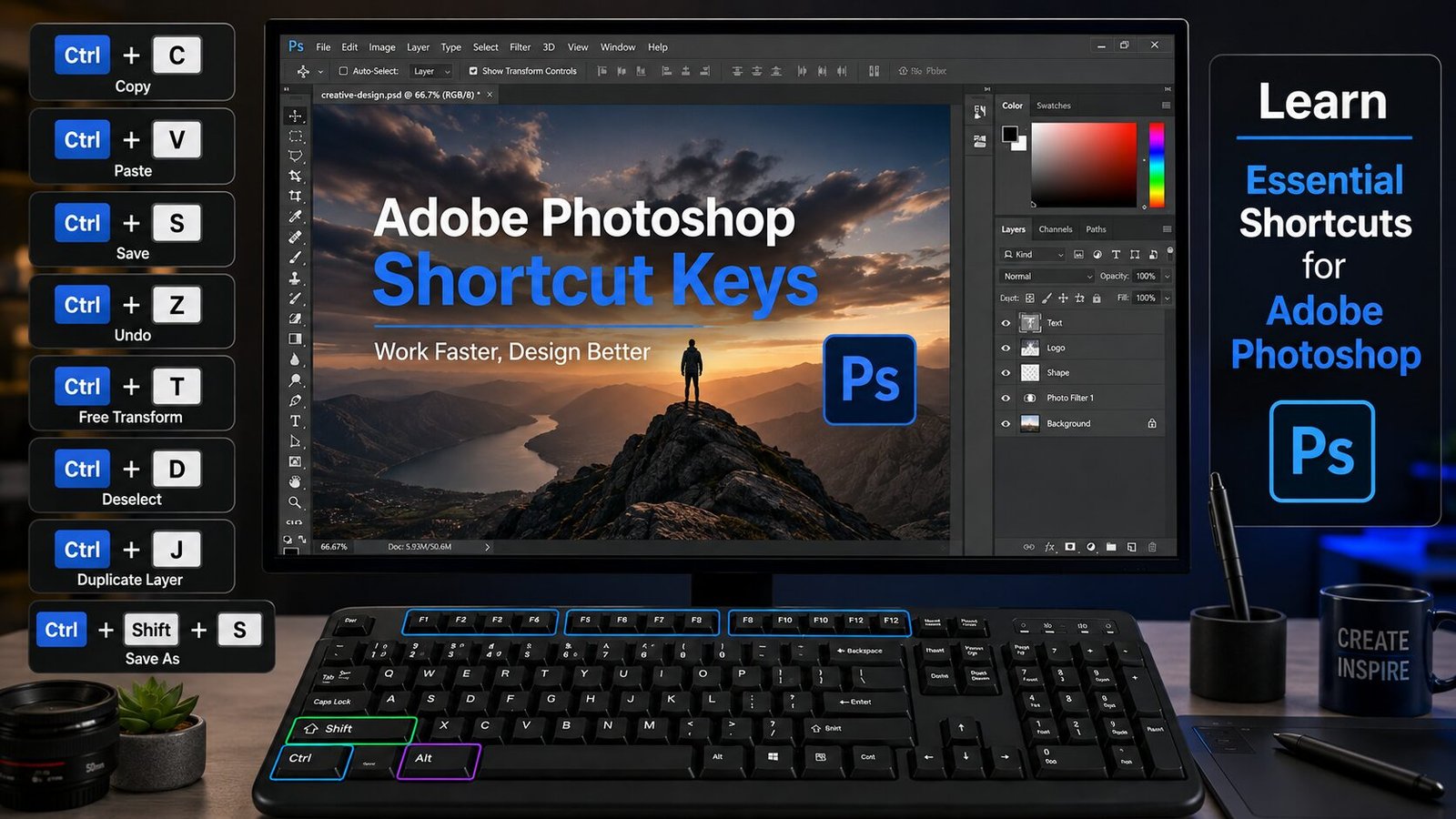1456x819 pixels.
Task: Click the zoom level 66.67% field
Action: pyautogui.click(x=334, y=547)
